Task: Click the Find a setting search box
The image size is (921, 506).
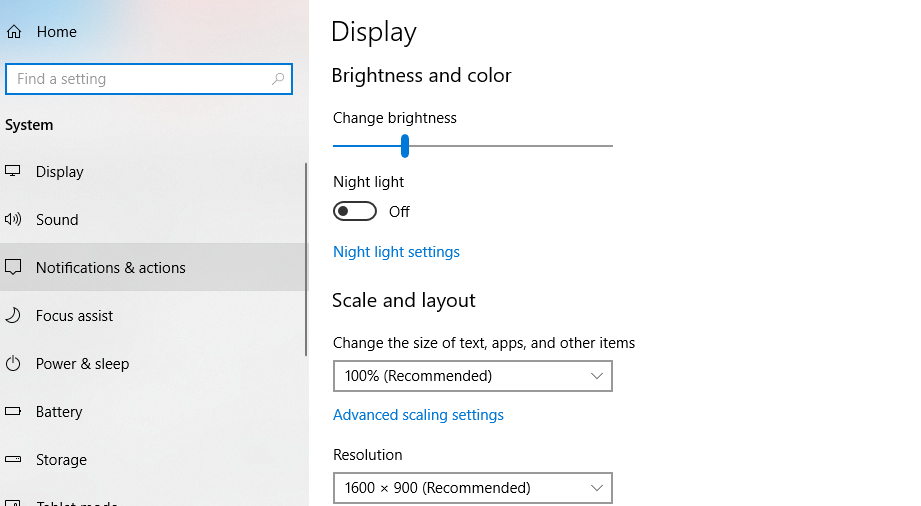Action: pos(138,79)
